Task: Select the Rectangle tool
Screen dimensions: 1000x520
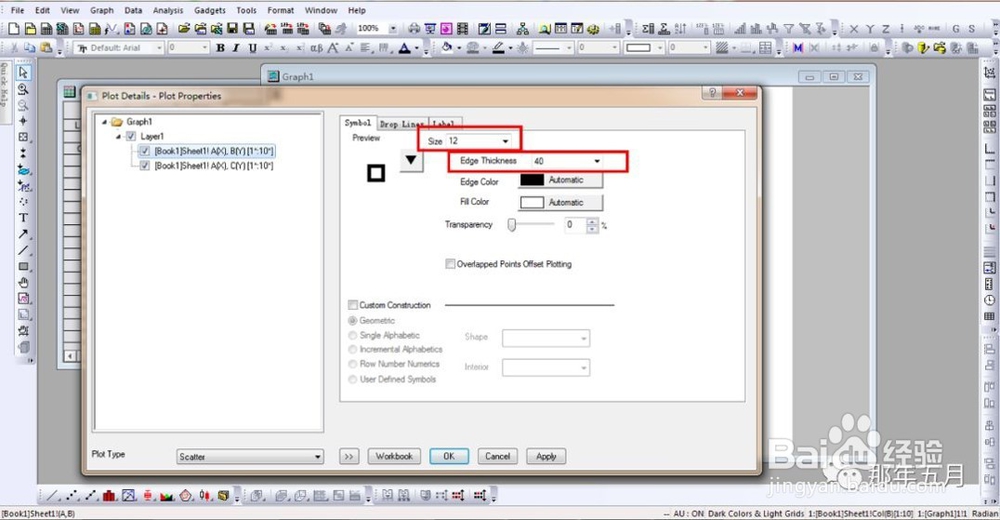Action: coord(23,267)
